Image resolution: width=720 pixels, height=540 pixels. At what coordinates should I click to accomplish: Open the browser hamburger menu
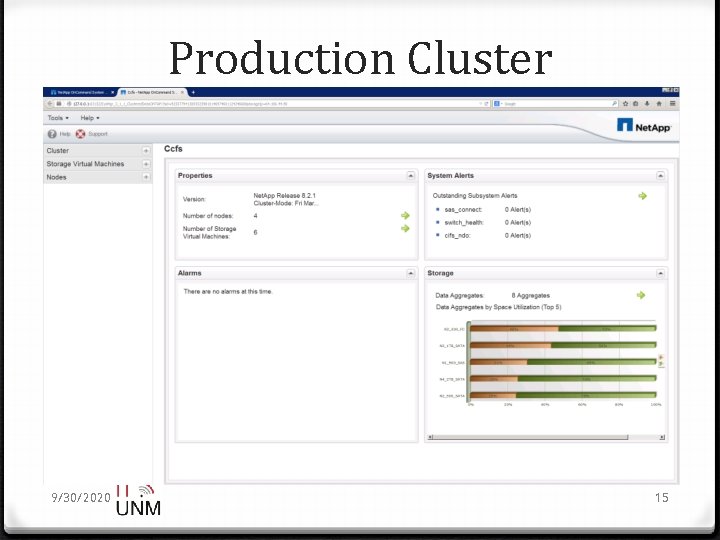(672, 104)
